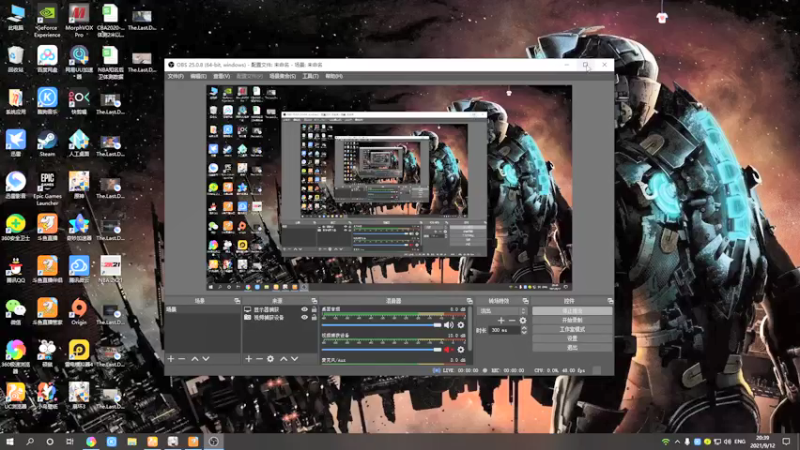Screen dimensions: 800x450
Task: Open notification center on taskbar
Action: [x=786, y=441]
